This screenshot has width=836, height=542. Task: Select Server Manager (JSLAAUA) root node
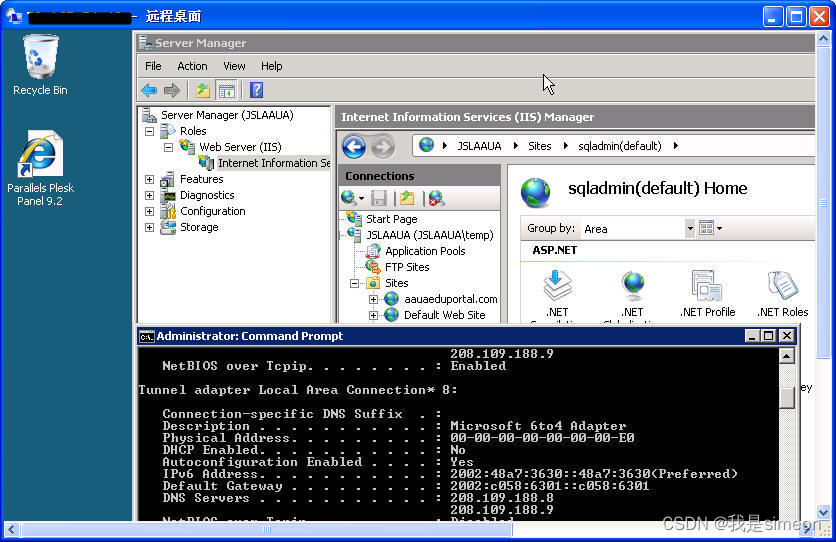point(227,115)
